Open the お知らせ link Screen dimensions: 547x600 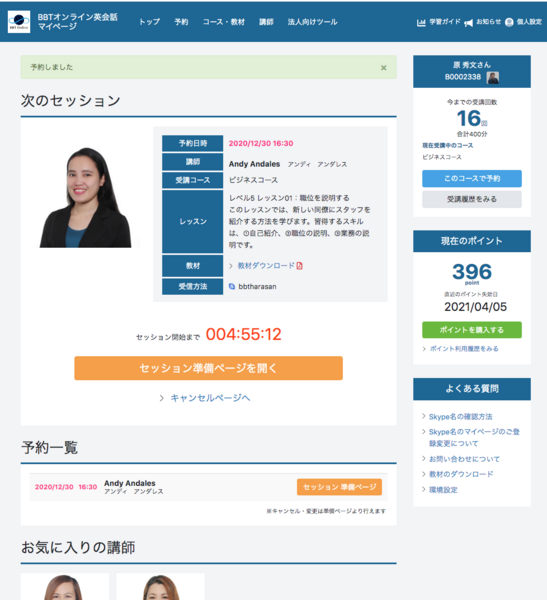(x=488, y=22)
